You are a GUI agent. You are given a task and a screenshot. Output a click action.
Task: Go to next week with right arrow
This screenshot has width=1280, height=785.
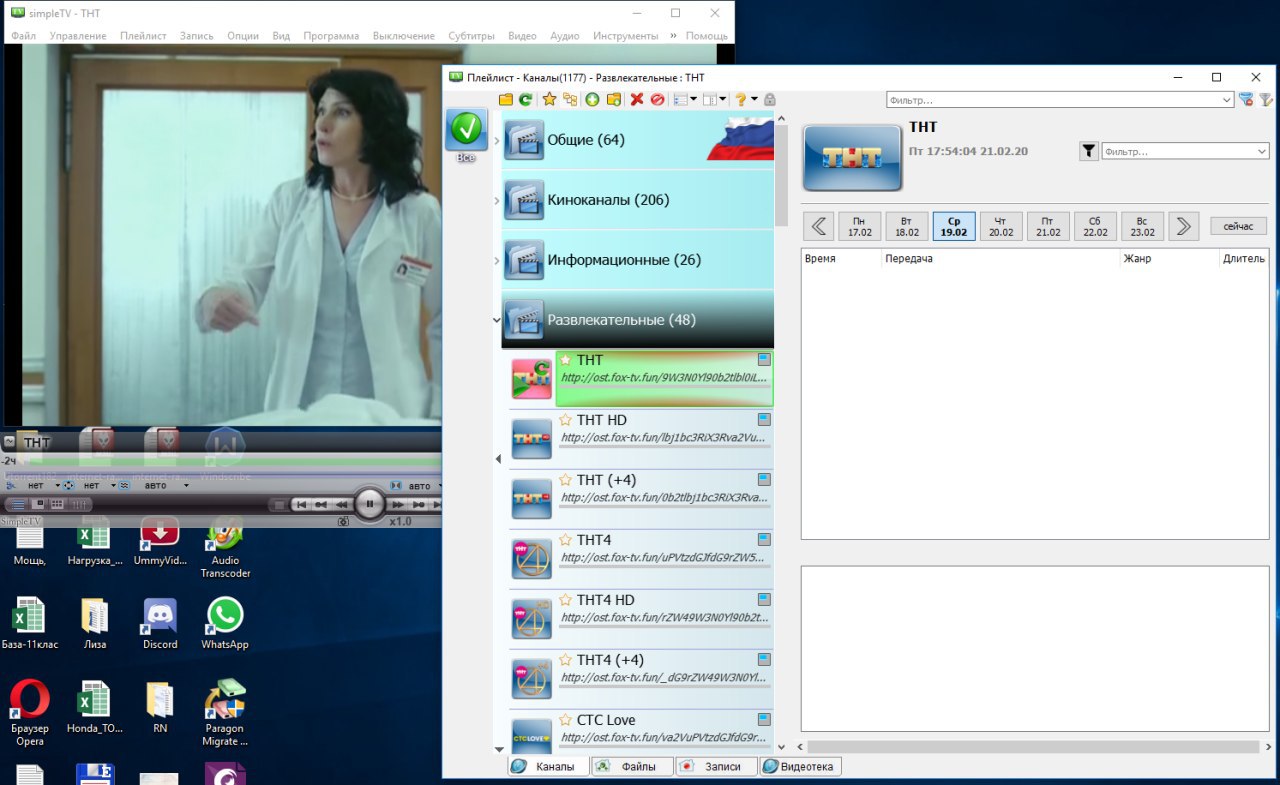[x=1183, y=226]
